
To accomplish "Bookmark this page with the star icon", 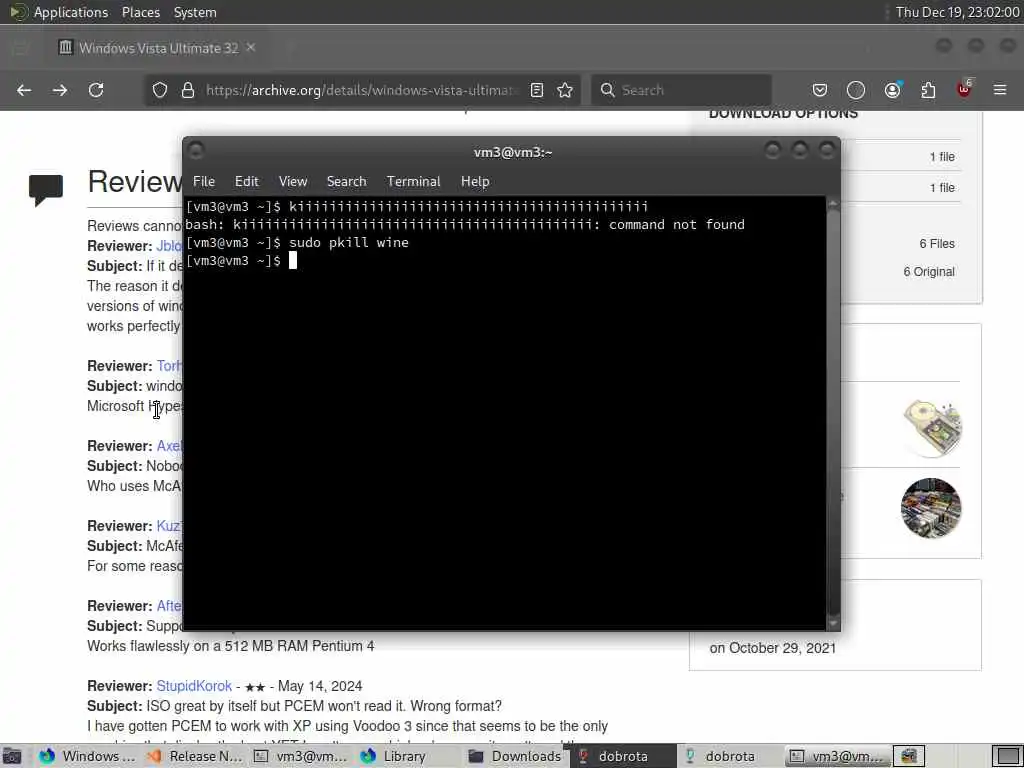I will (x=566, y=90).
